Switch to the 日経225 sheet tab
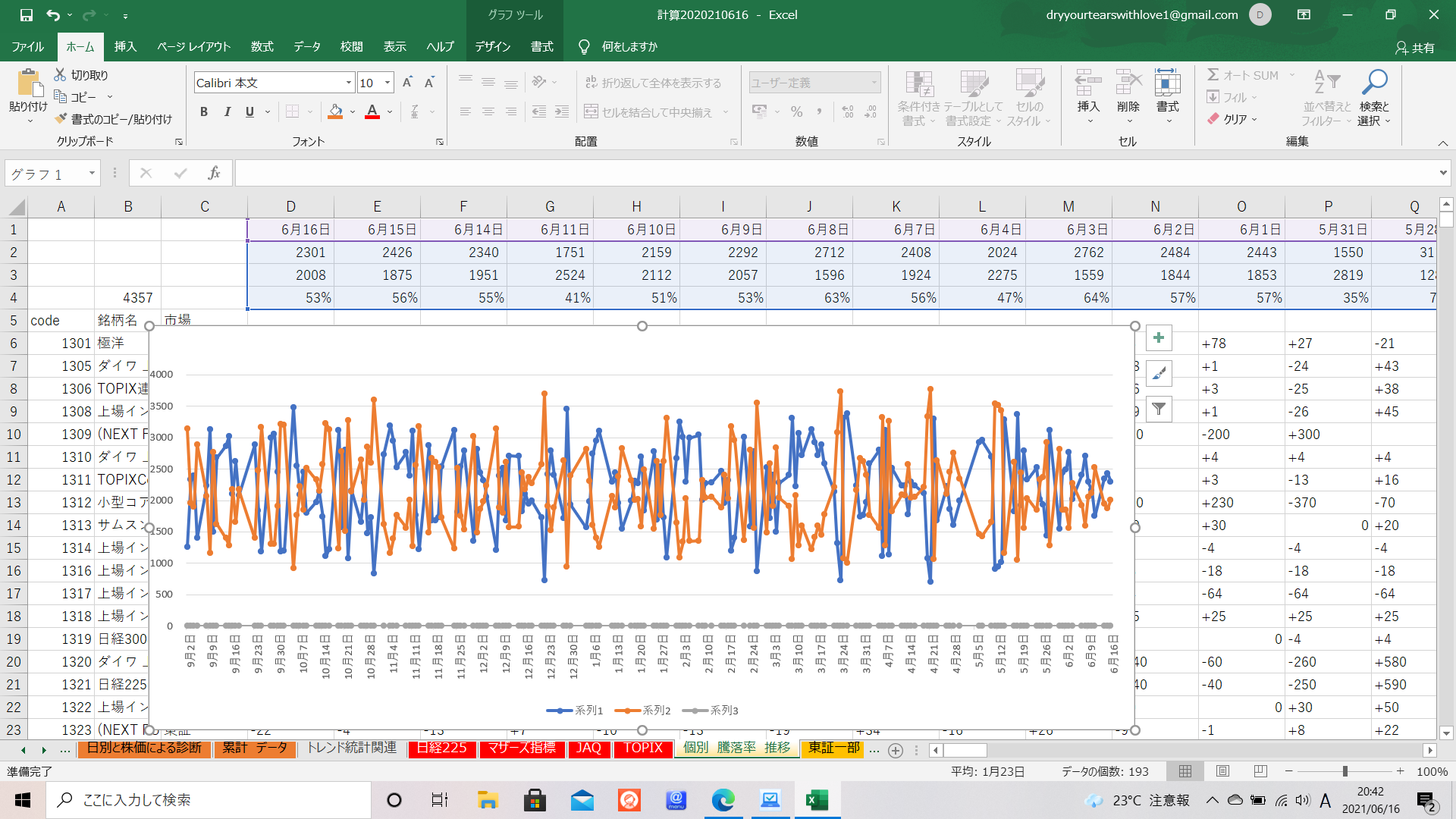The width and height of the screenshot is (1456, 819). (x=442, y=748)
